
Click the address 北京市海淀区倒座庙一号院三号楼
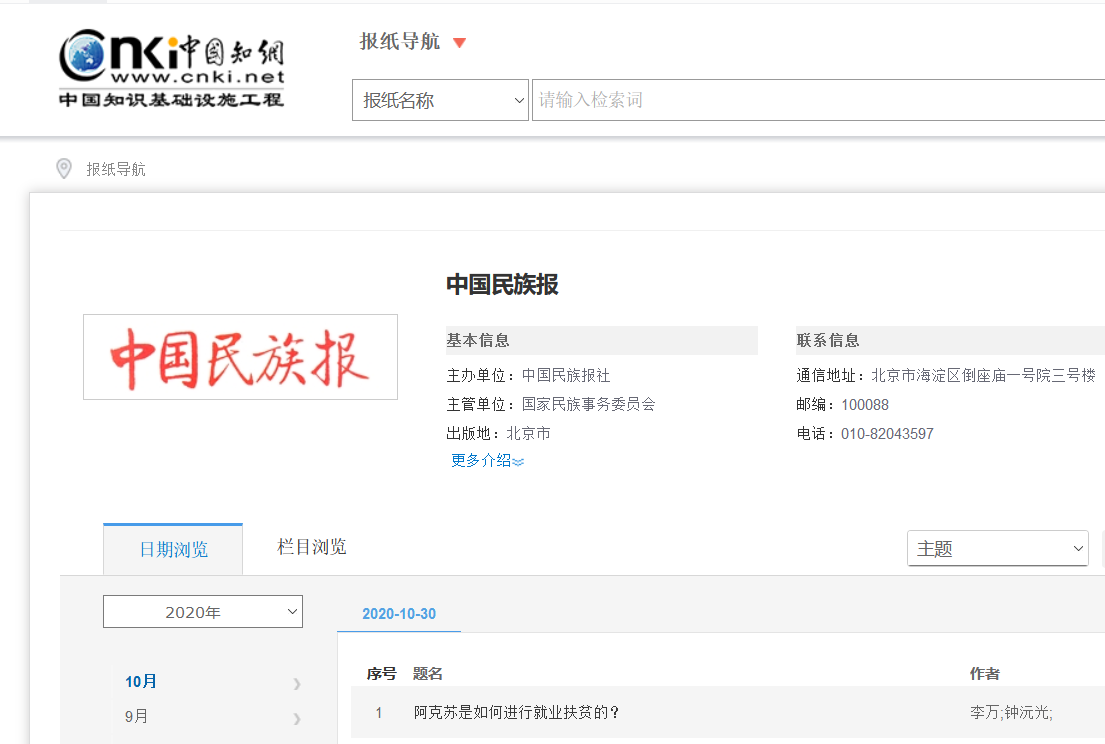983,376
